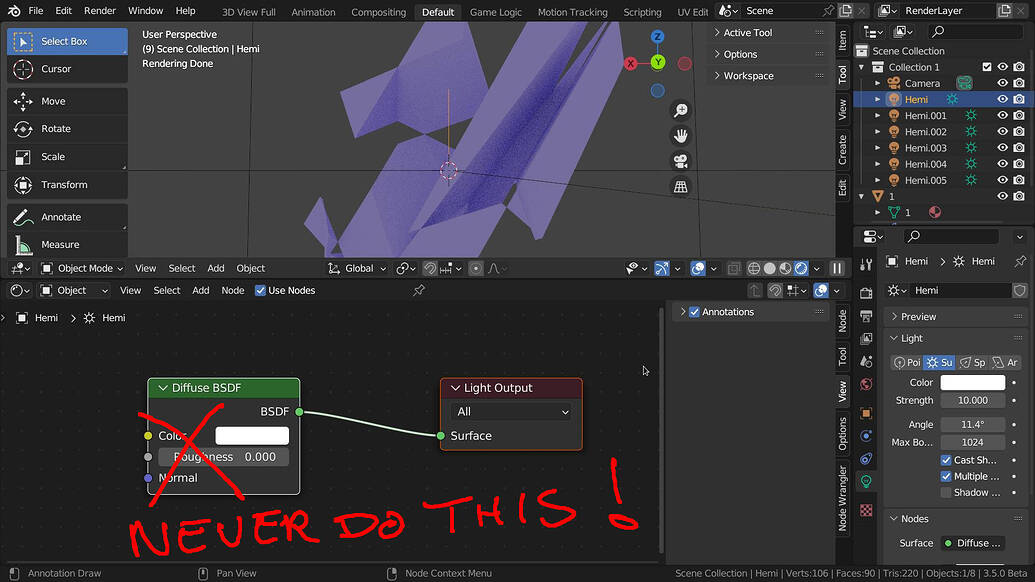Click the Blender logo menu
Screen dimensions: 1035x582
[14, 11]
